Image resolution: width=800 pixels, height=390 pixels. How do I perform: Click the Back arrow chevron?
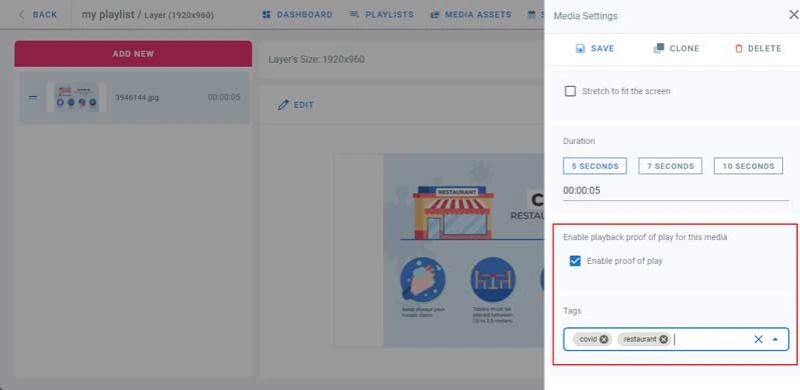coord(21,15)
